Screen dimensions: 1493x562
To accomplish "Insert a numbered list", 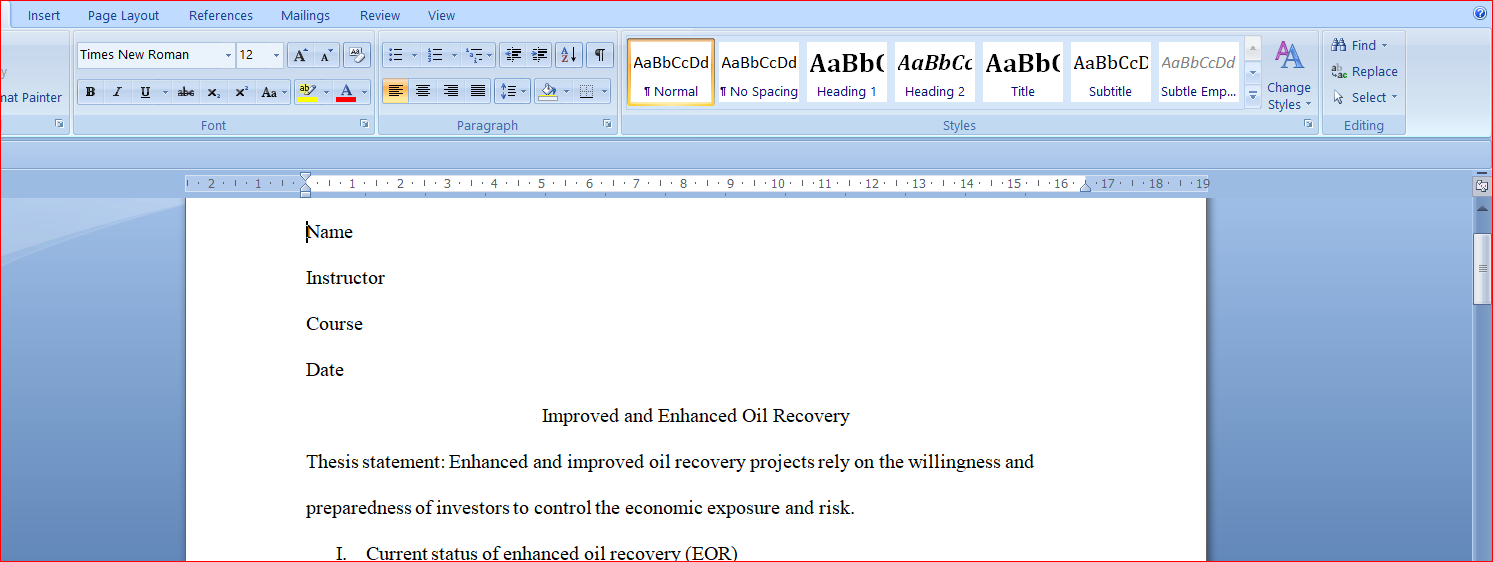I will tap(435, 55).
